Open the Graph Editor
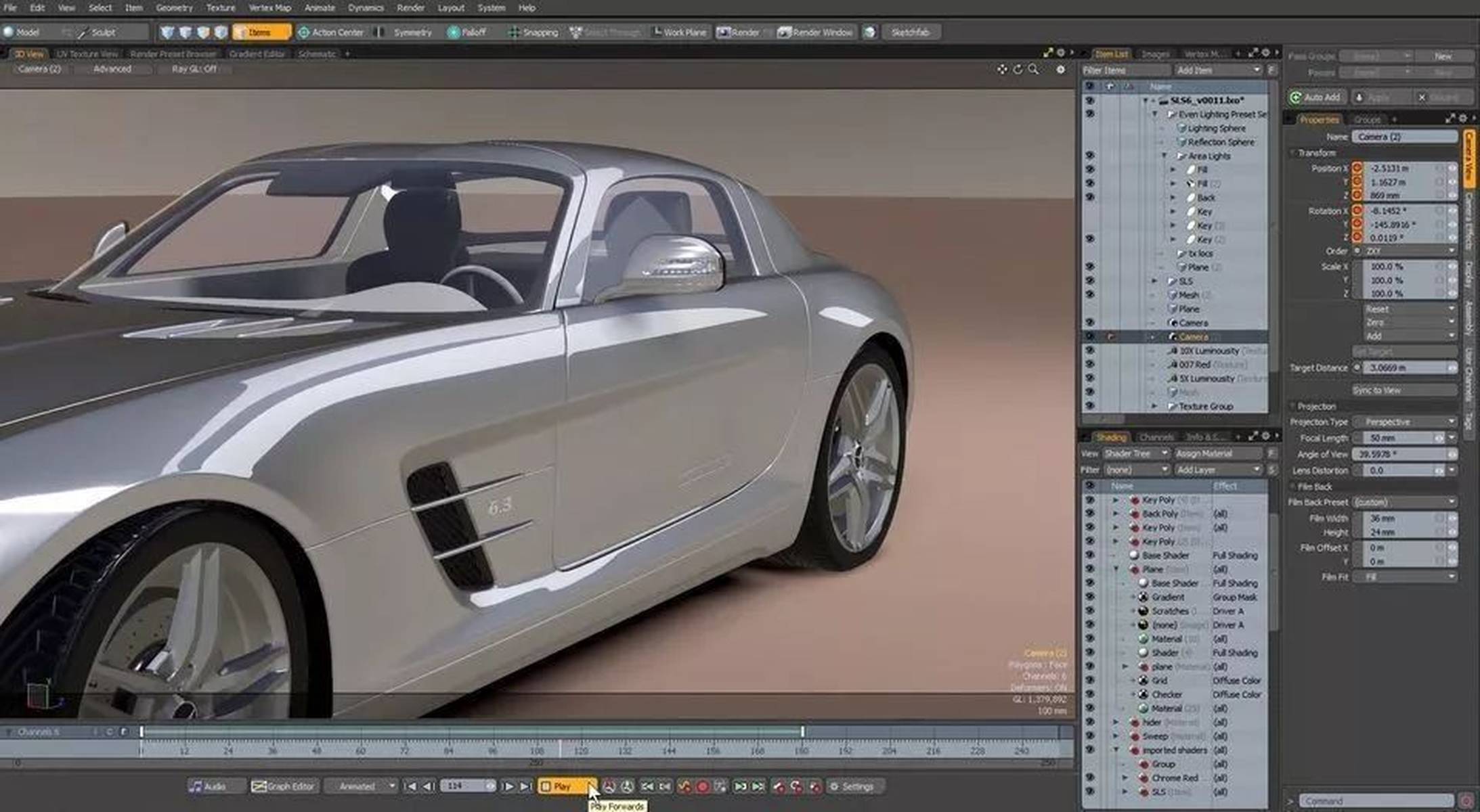Image resolution: width=1480 pixels, height=812 pixels. tap(283, 786)
